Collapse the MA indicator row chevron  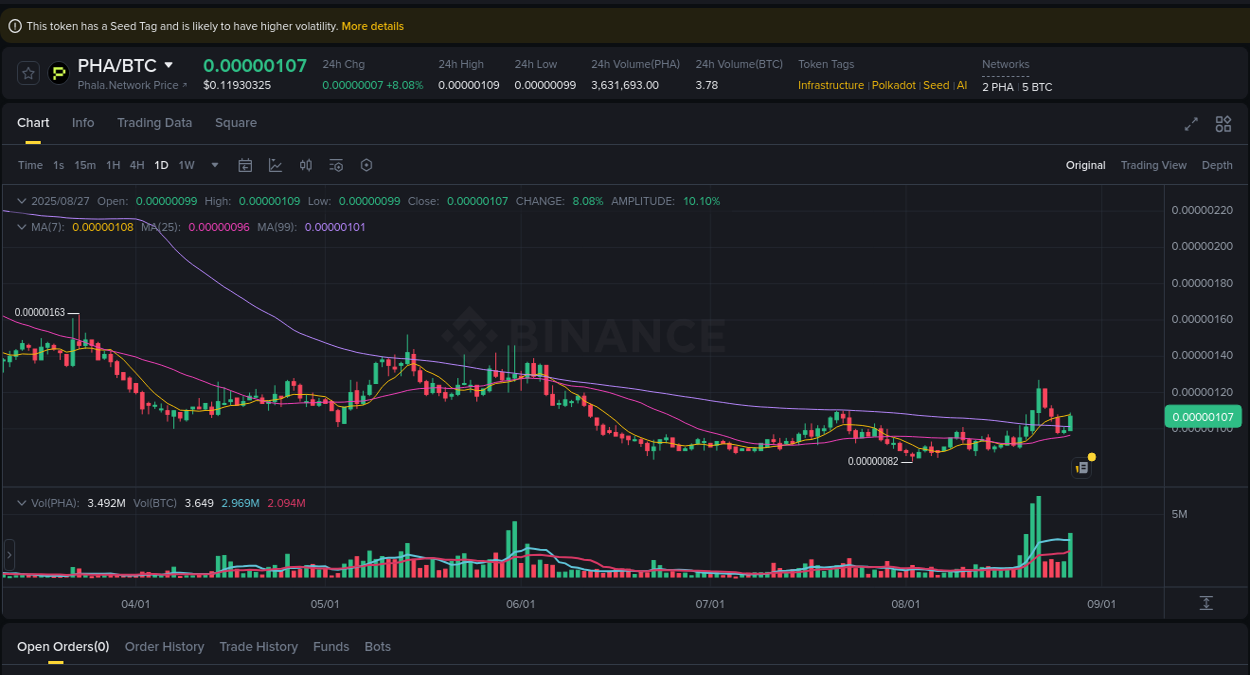20,227
